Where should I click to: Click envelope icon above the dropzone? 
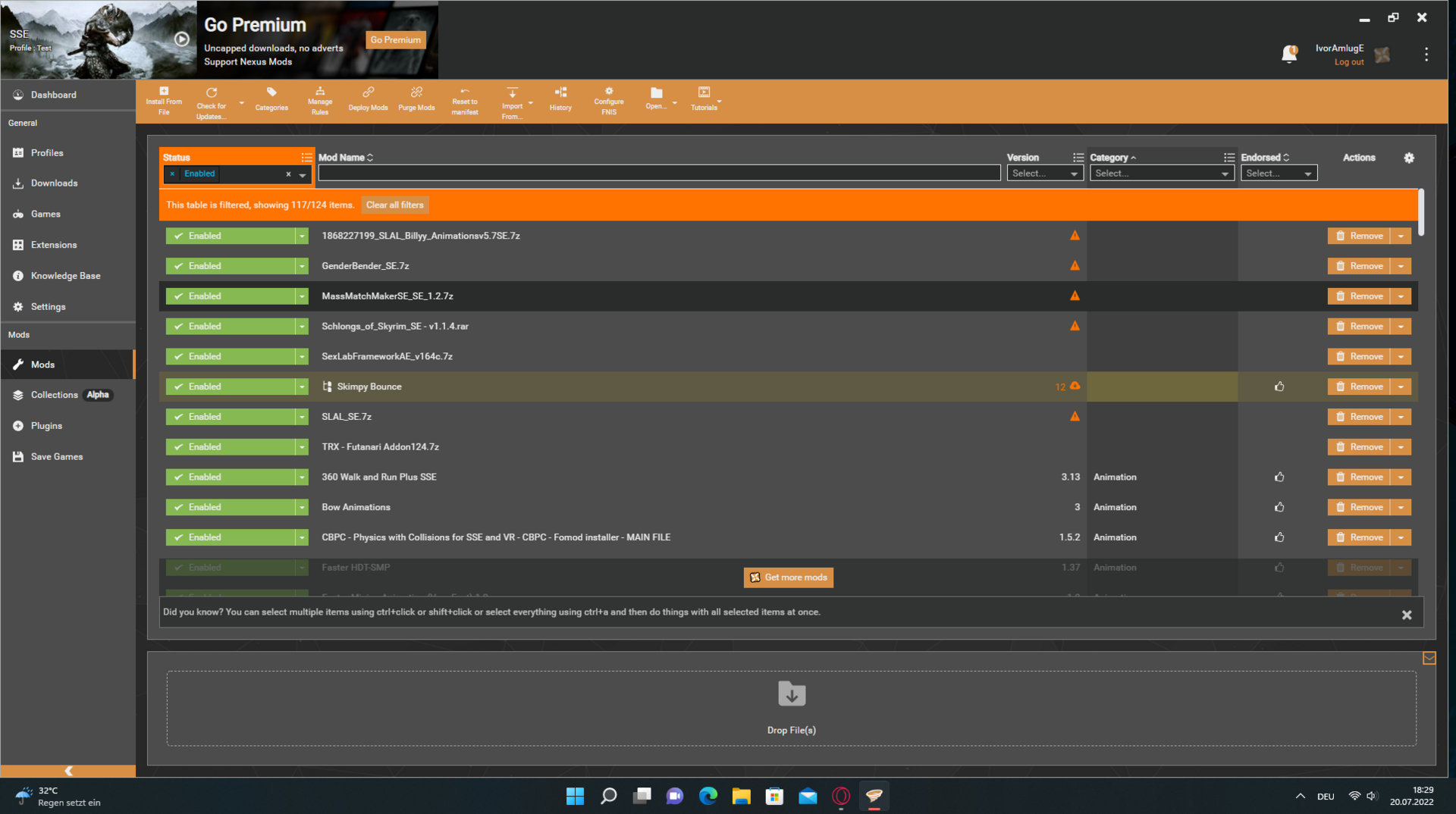pyautogui.click(x=1429, y=658)
